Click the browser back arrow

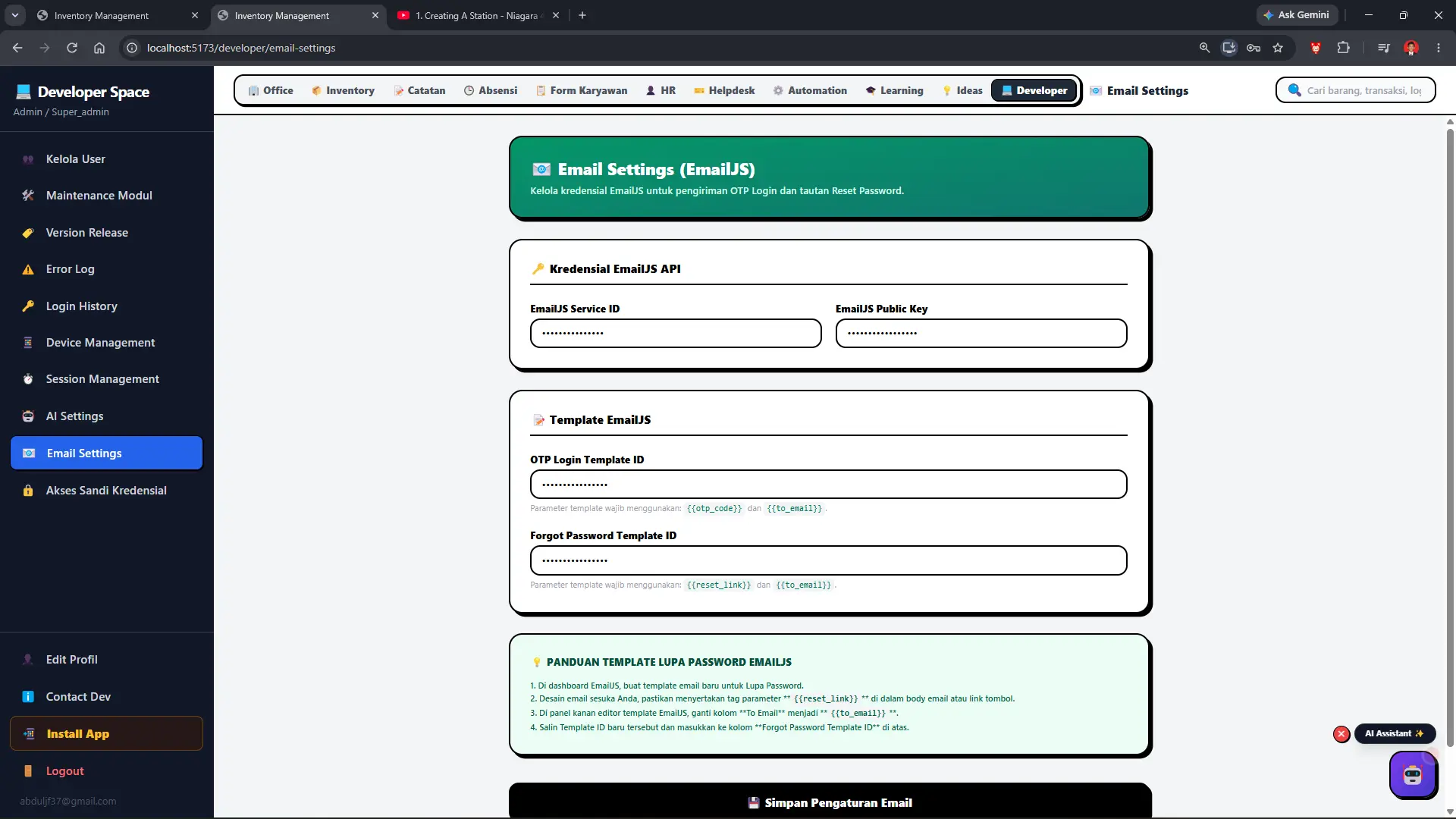point(17,48)
